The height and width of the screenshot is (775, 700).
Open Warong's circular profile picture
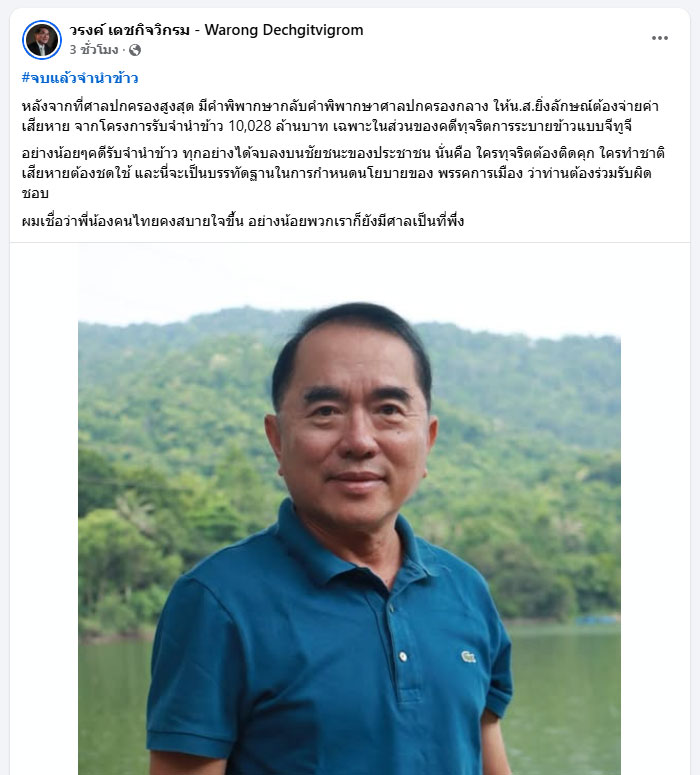point(42,40)
